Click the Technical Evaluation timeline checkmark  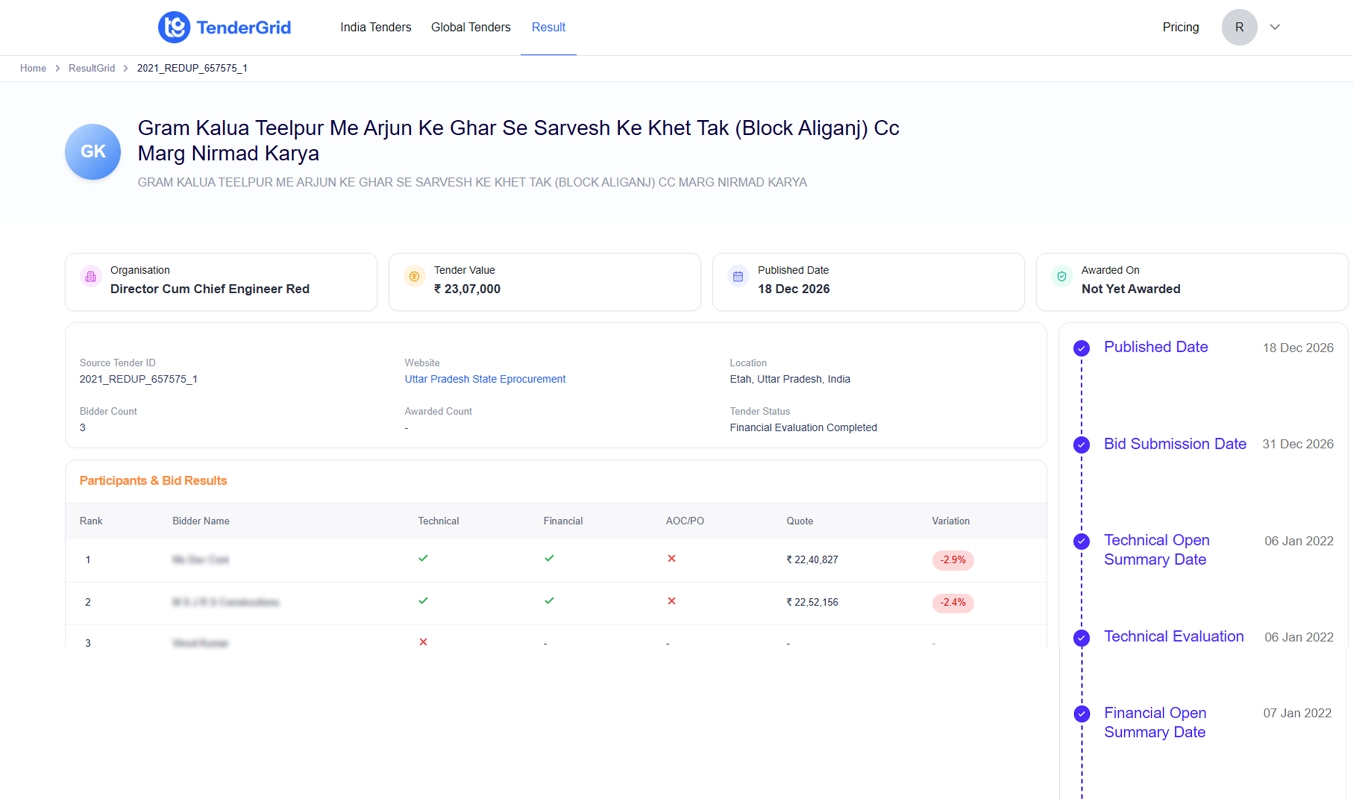coord(1081,638)
